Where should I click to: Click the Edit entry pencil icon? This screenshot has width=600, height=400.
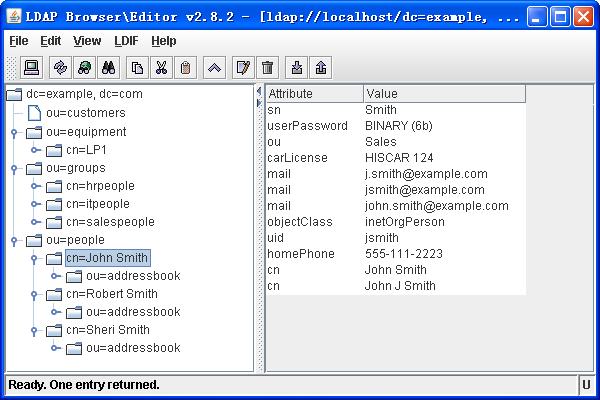coord(242,68)
